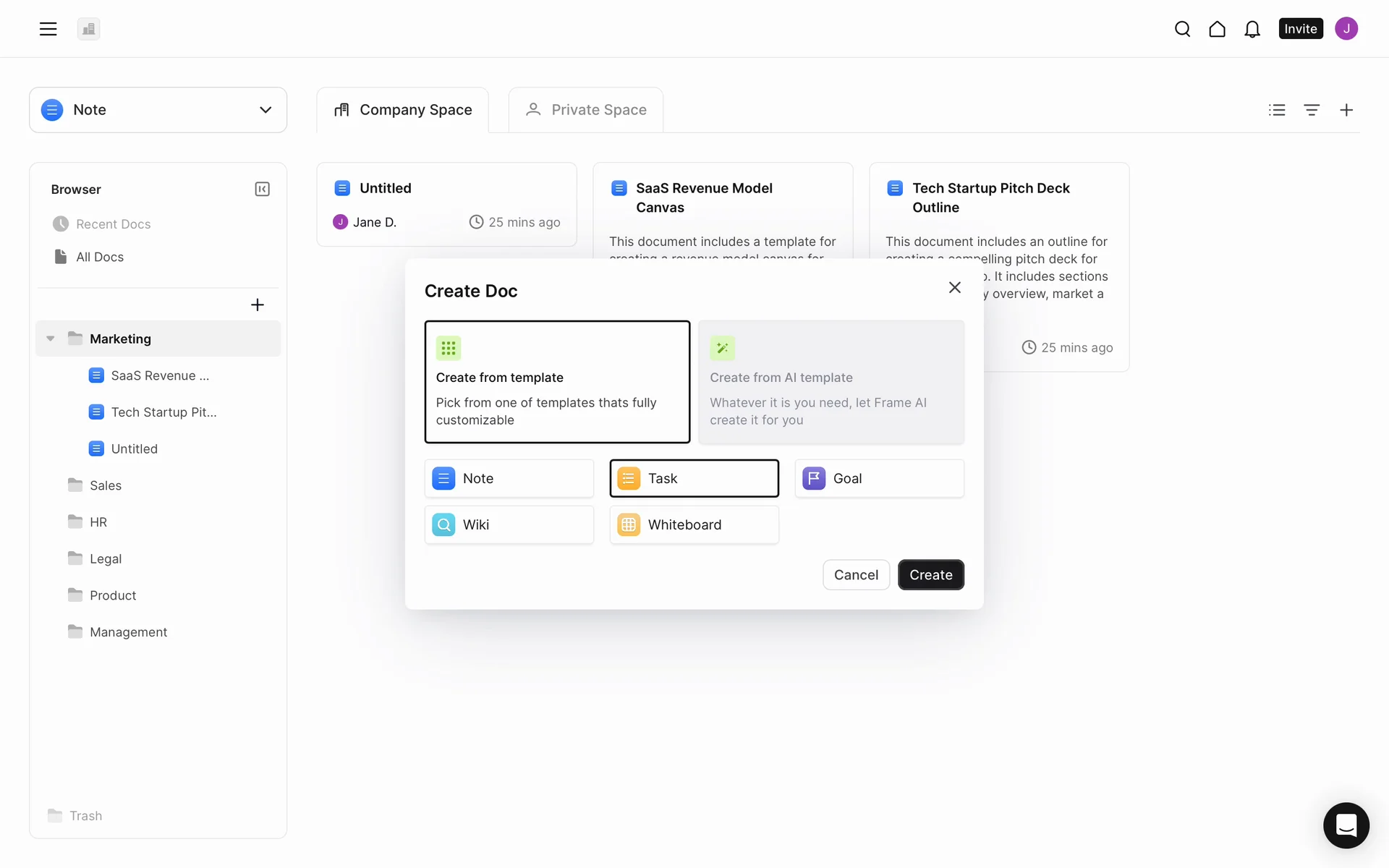Switch to list view icon
The image size is (1389, 868).
coord(1277,110)
